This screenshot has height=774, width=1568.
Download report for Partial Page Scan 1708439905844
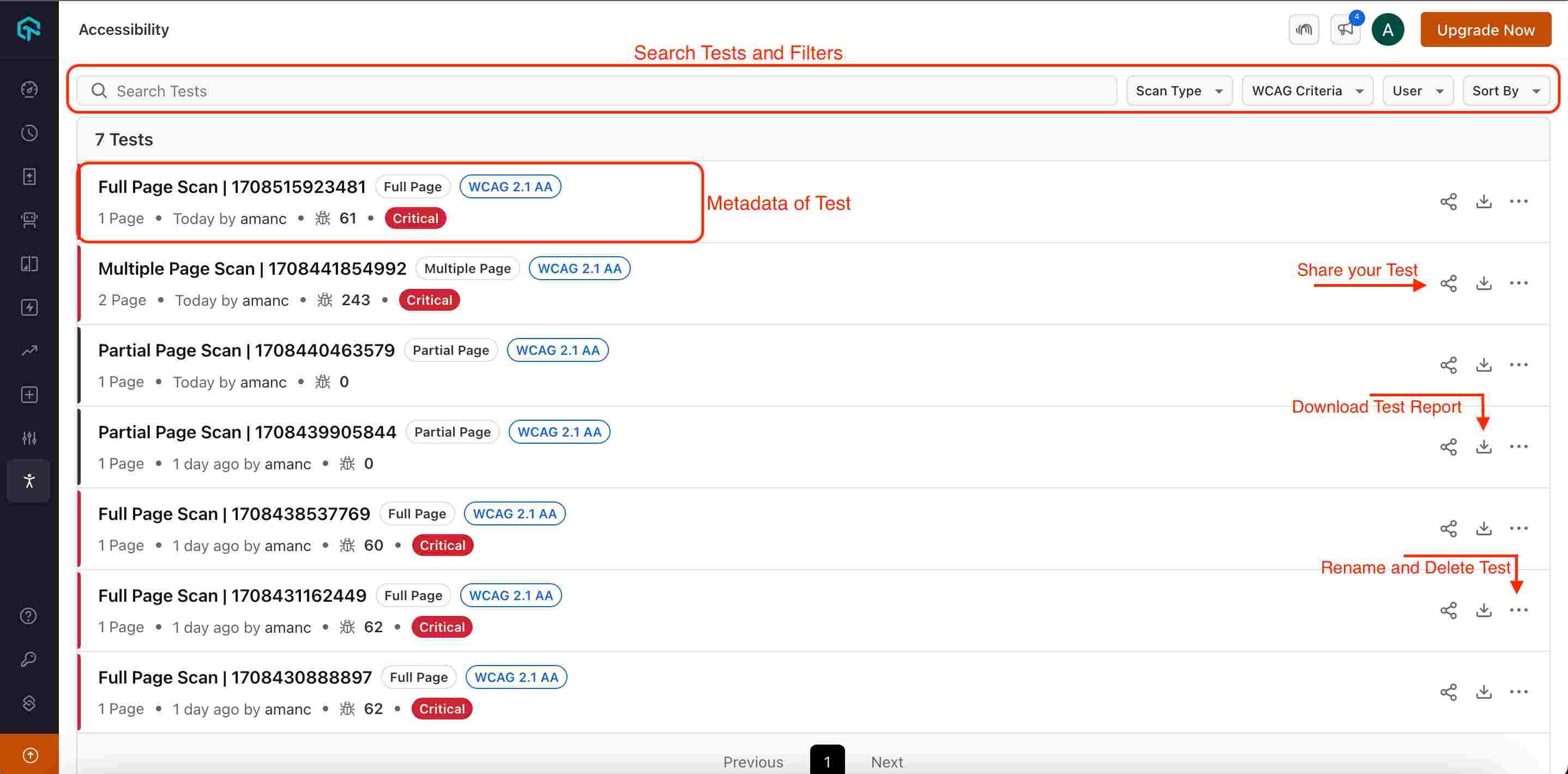1483,446
